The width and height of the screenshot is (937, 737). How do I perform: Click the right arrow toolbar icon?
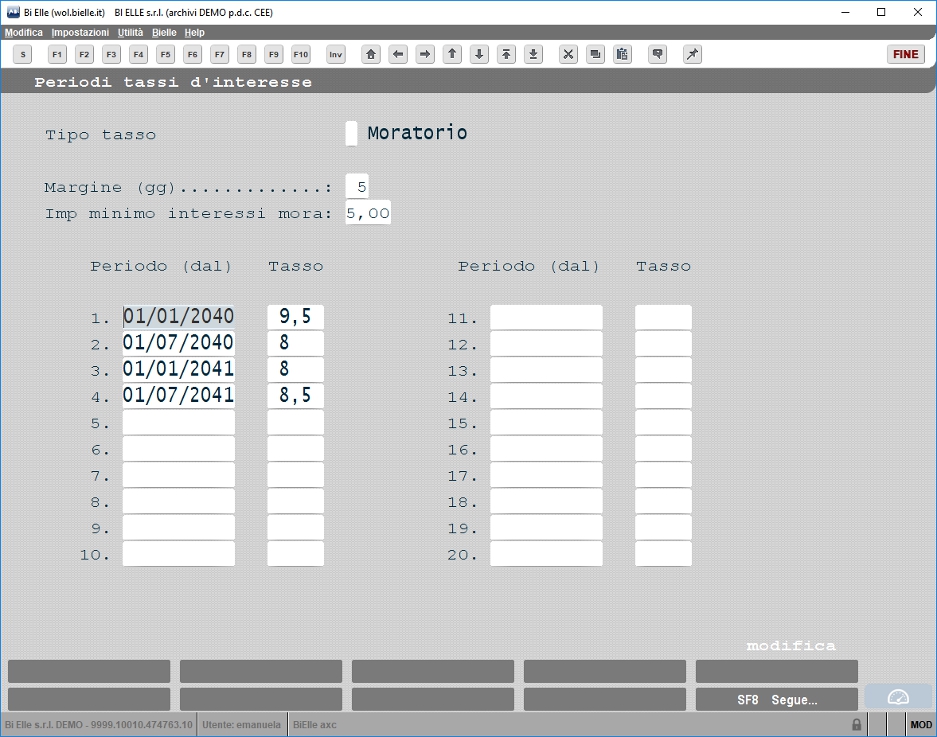click(x=425, y=54)
